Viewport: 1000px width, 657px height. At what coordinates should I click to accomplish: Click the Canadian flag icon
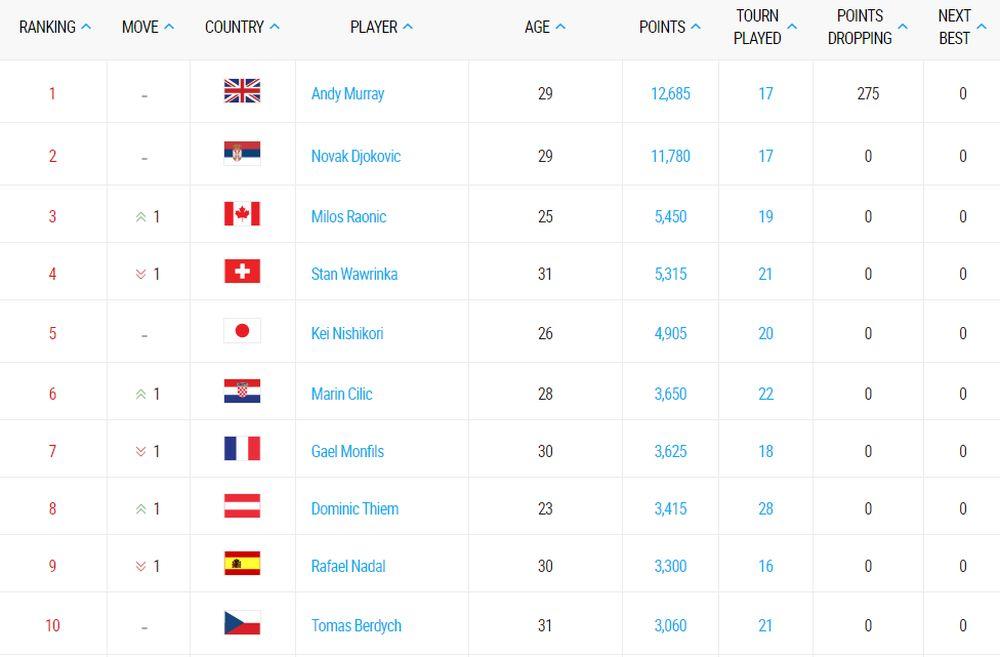(242, 215)
